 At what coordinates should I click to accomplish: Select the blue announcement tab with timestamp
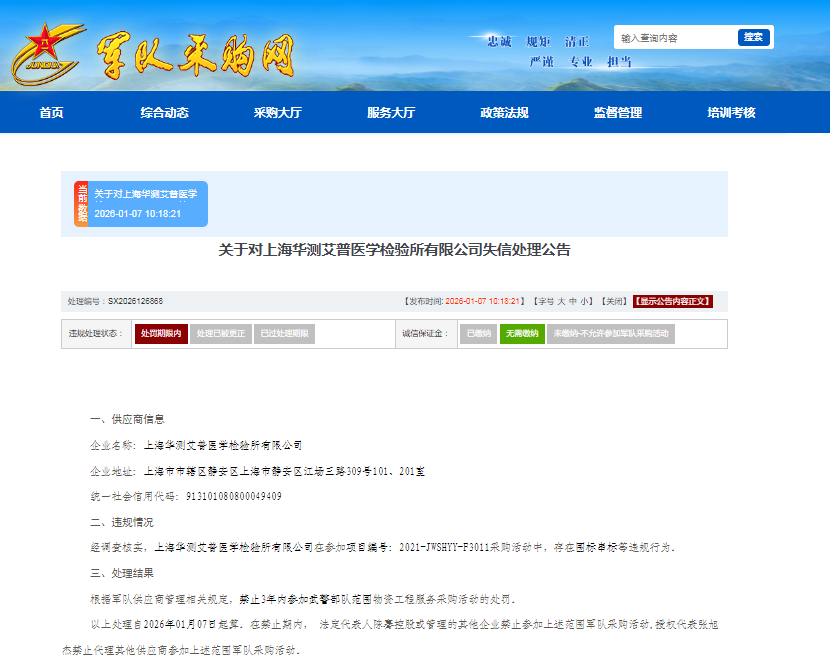(148, 204)
